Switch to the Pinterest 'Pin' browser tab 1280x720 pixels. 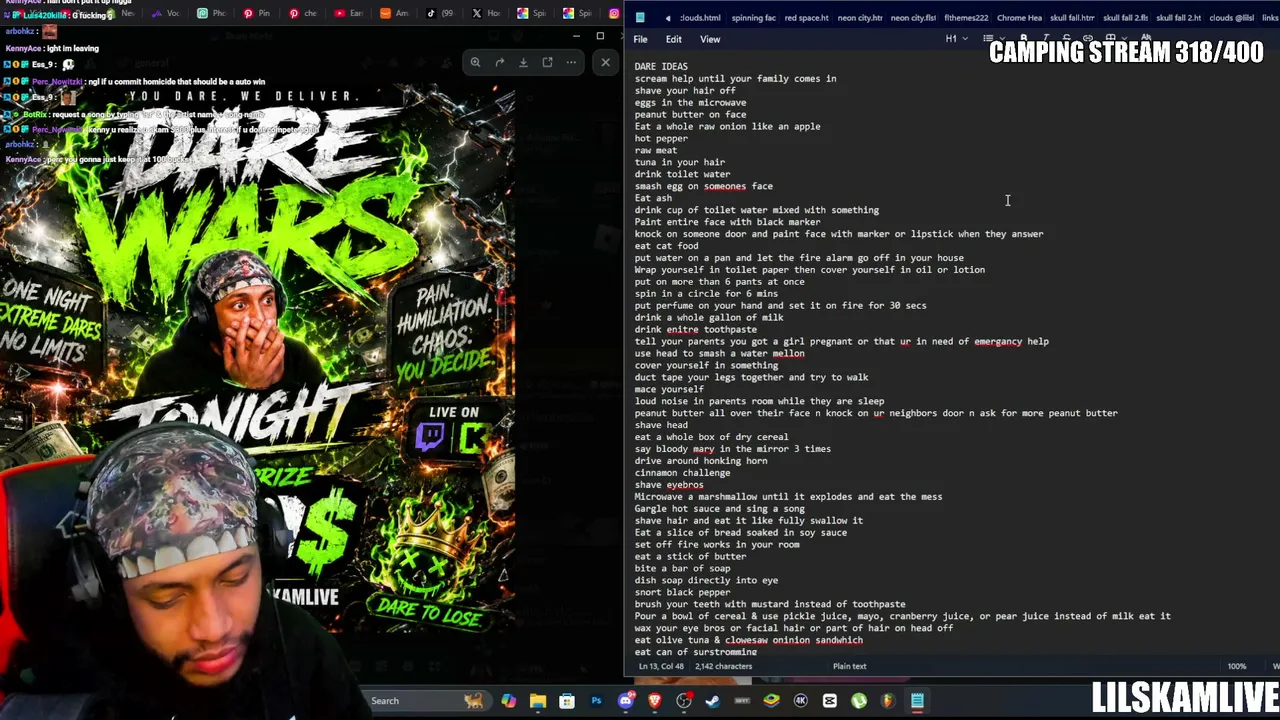[257, 13]
